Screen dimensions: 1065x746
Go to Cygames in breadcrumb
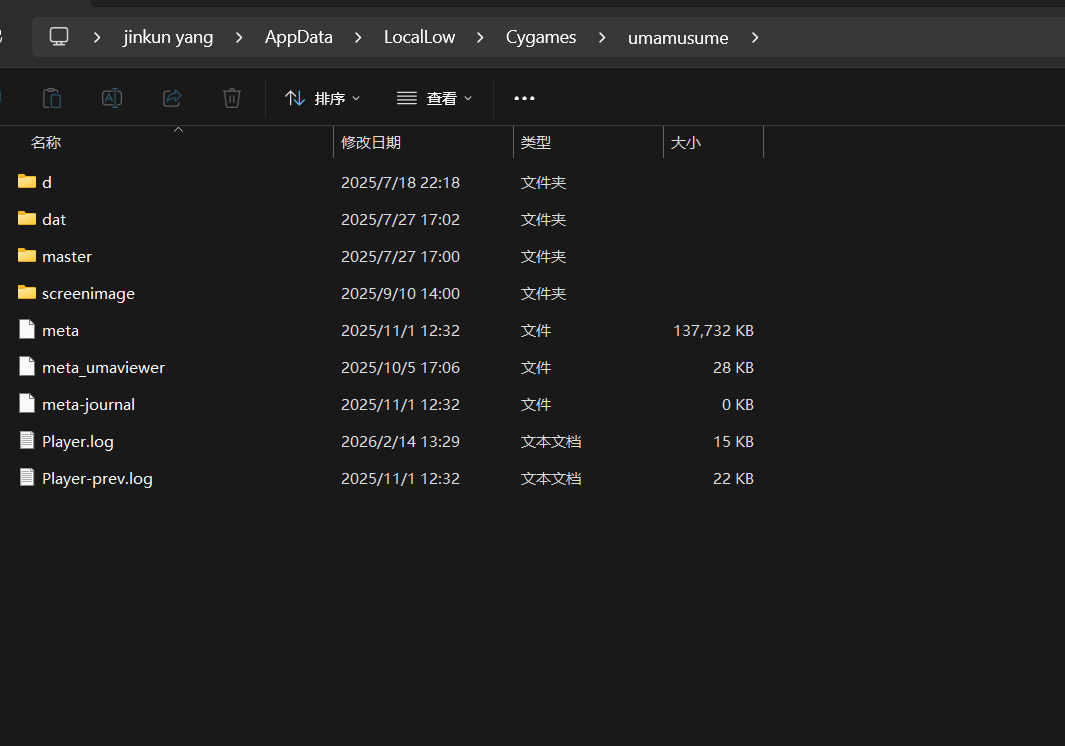point(541,37)
